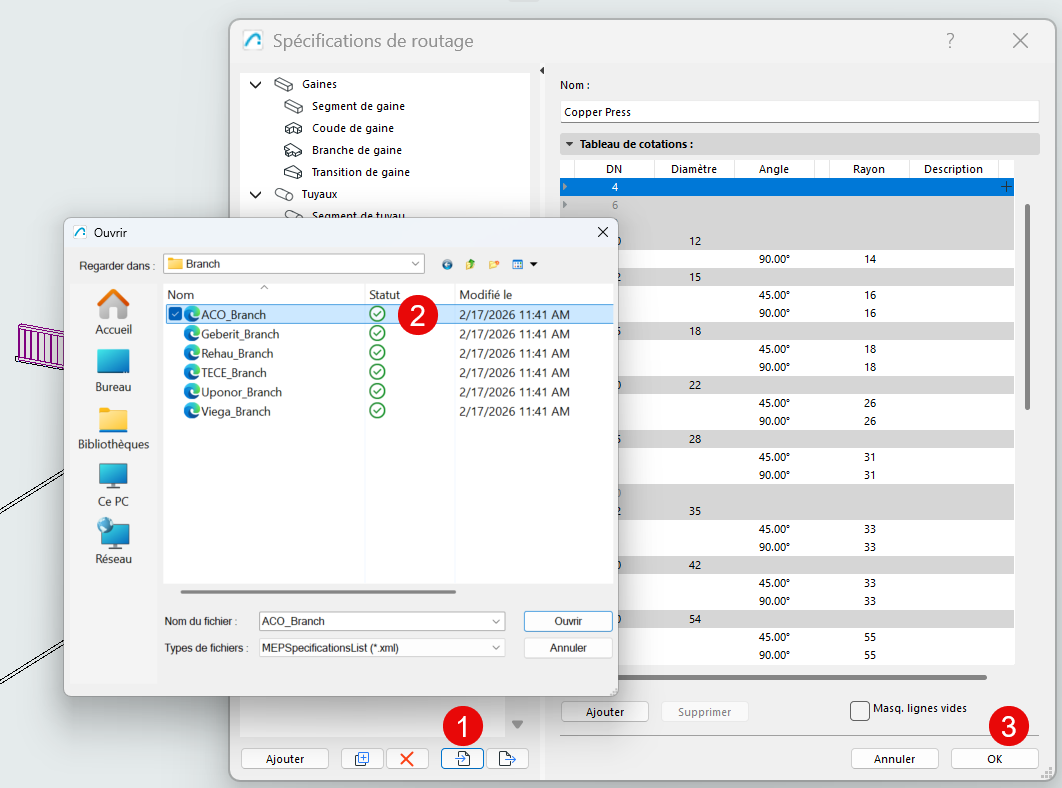The height and width of the screenshot is (788, 1062).
Task: Sort files by Nom column header
Action: [x=264, y=294]
